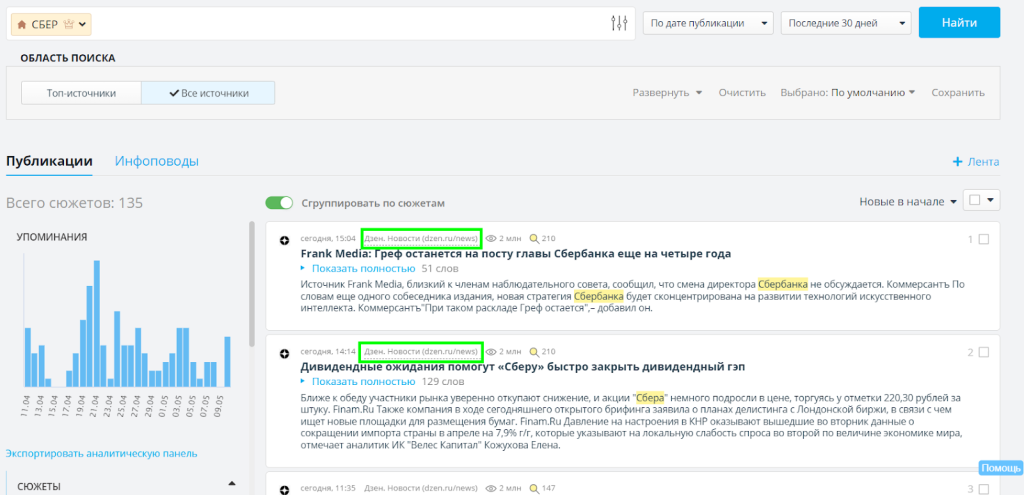1024x495 pixels.
Task: Click the plus icon beside Лента
Action: pos(957,161)
